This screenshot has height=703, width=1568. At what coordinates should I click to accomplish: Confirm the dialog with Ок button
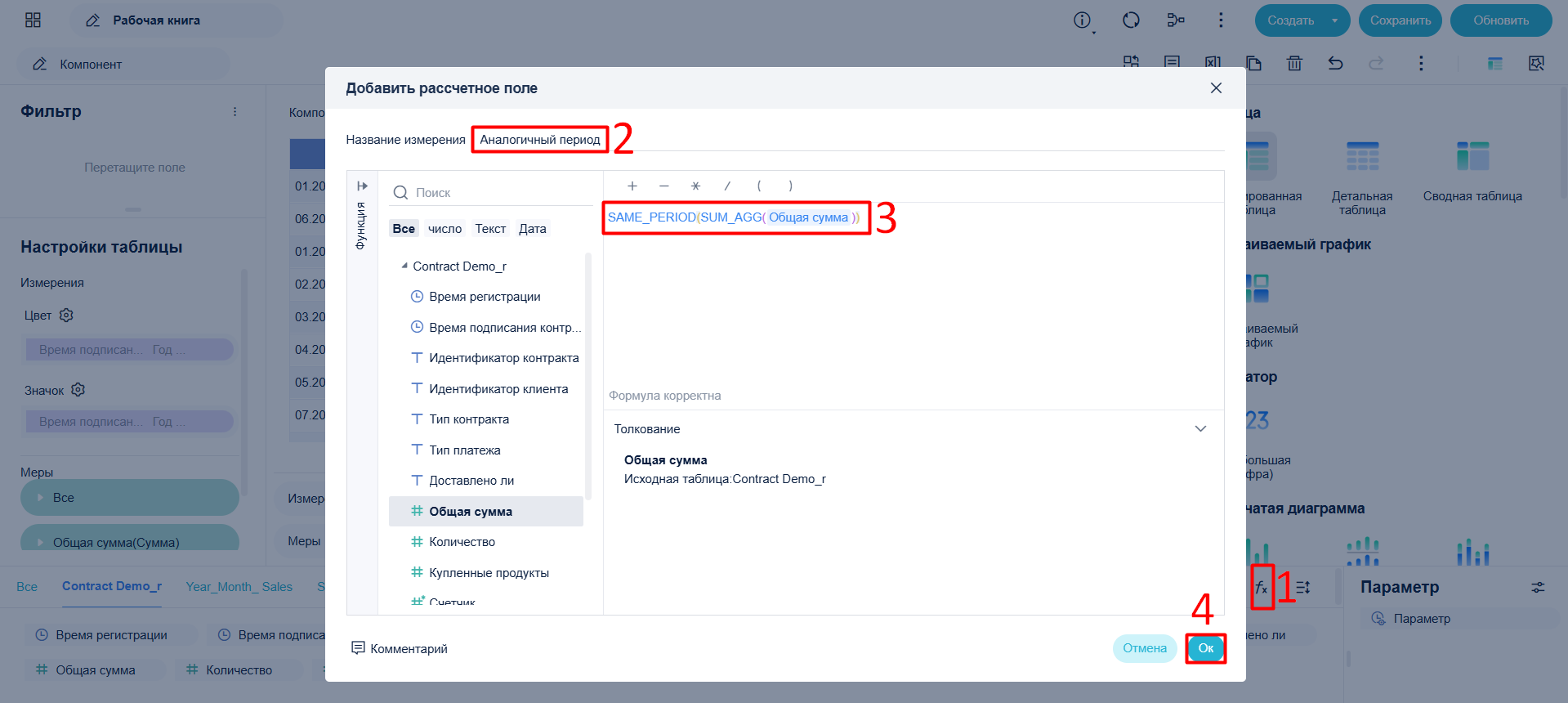click(x=1206, y=648)
